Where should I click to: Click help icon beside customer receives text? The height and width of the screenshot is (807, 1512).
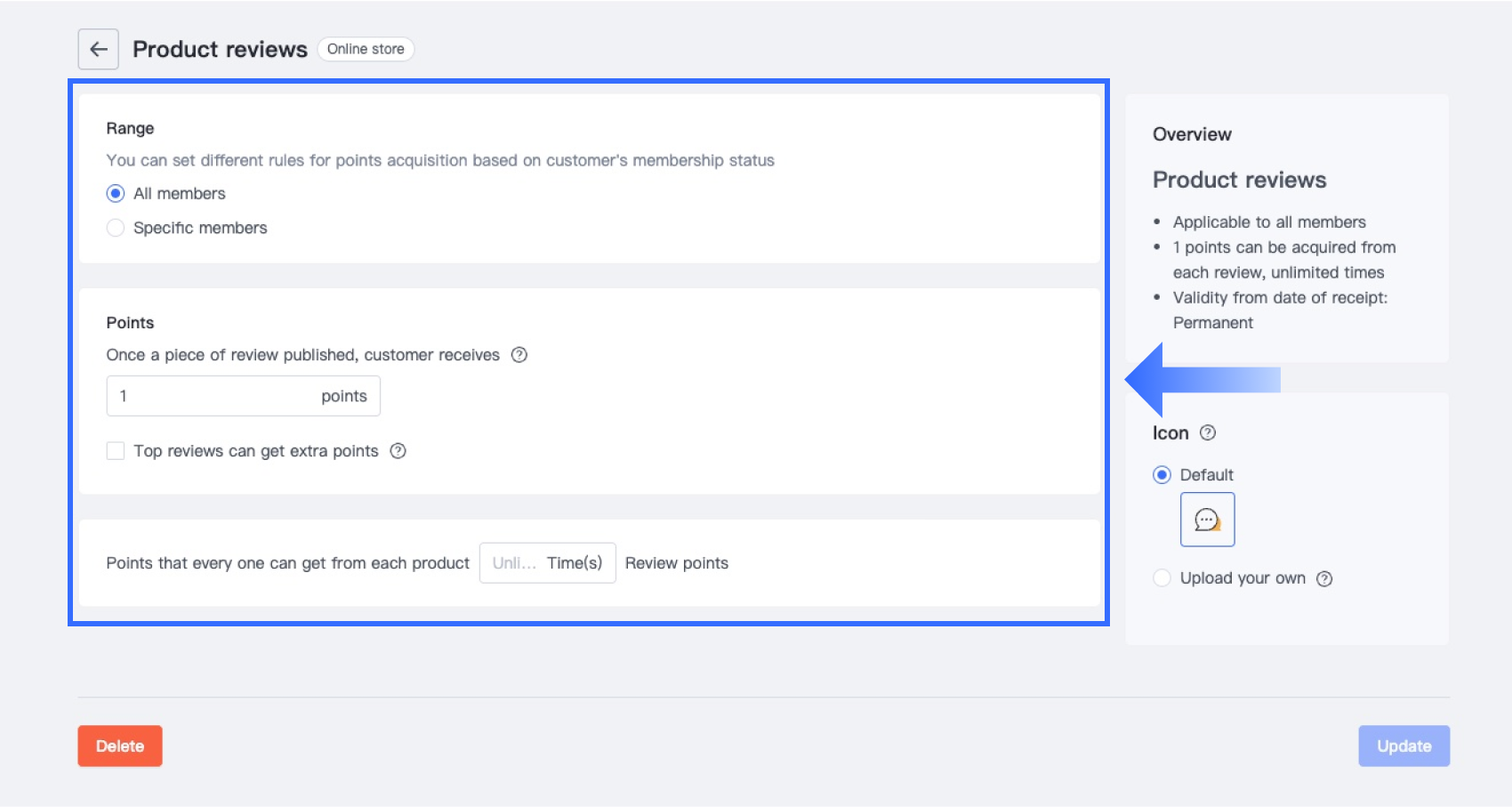pyautogui.click(x=519, y=355)
